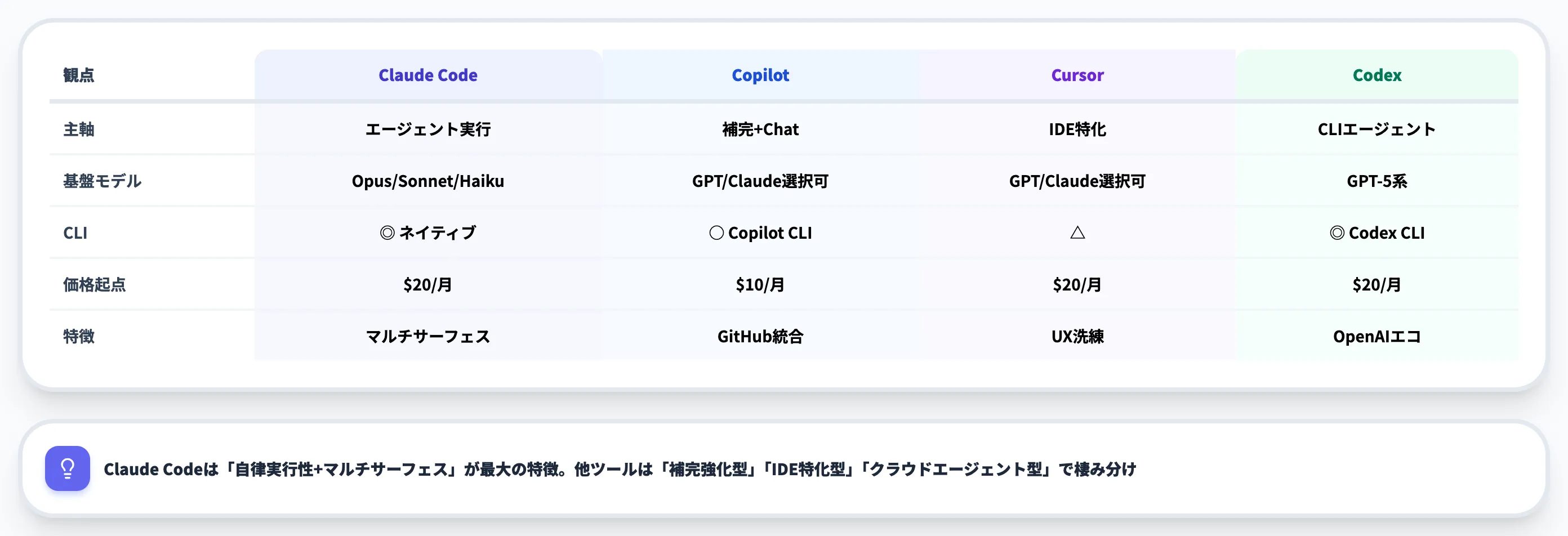Click the CLIエージェント cell
The width and height of the screenshot is (1568, 536).
(1377, 129)
